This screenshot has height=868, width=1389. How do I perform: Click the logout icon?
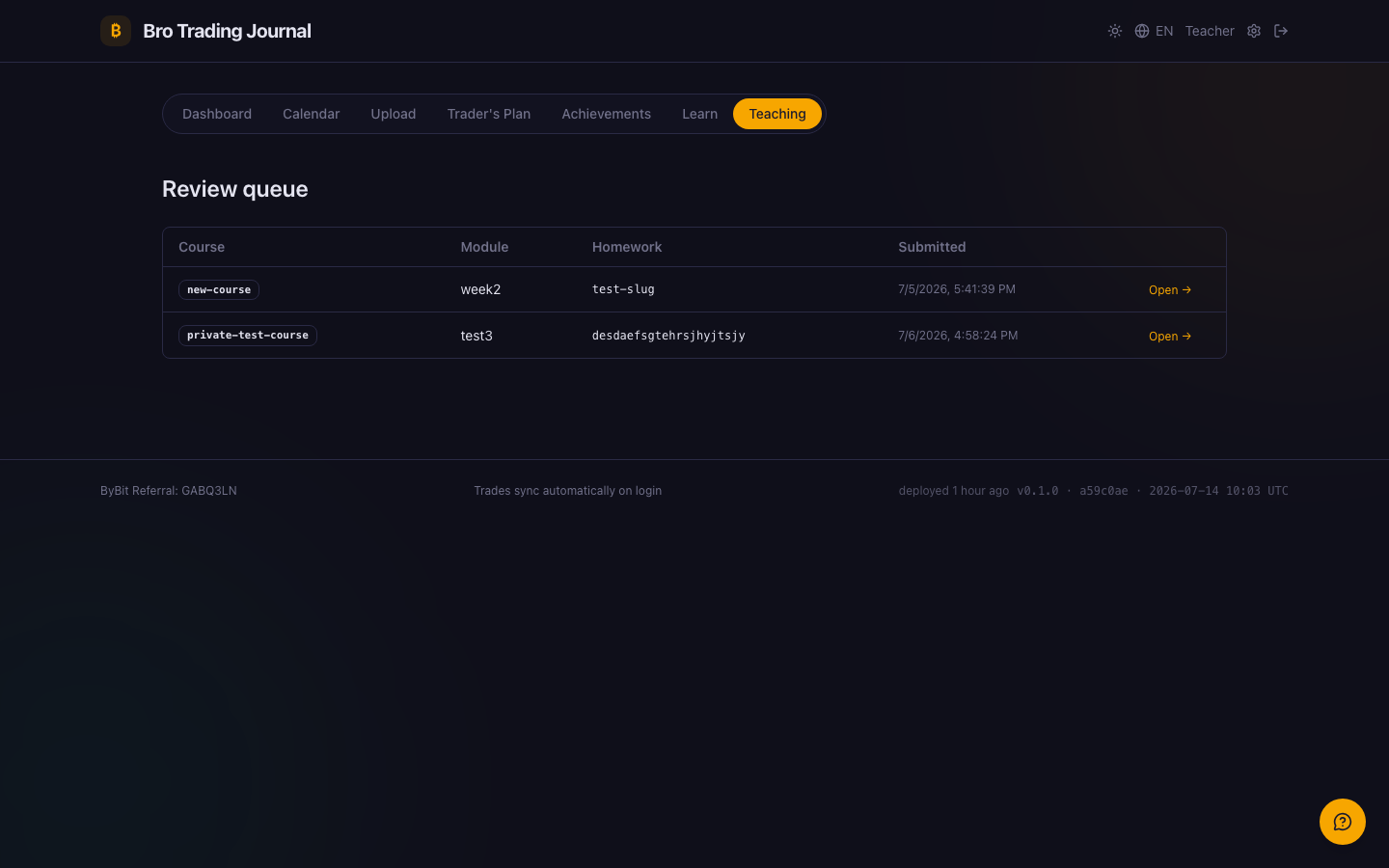(1281, 31)
